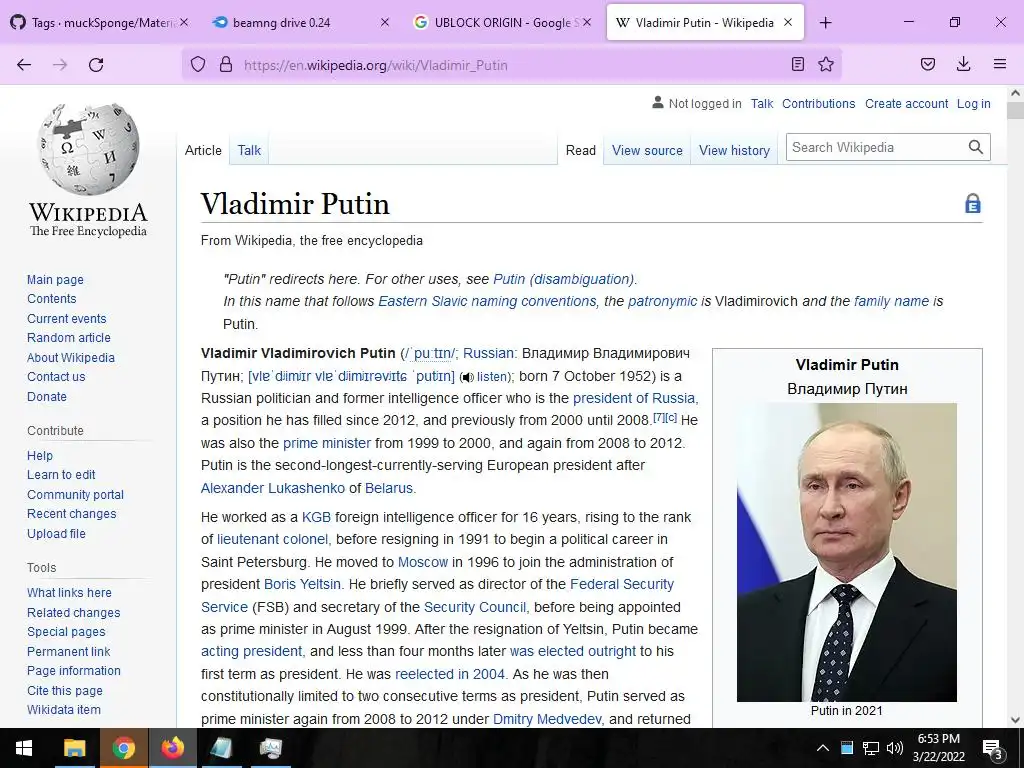The height and width of the screenshot is (768, 1024).
Task: Click into the Search Wikipedia field
Action: [876, 147]
